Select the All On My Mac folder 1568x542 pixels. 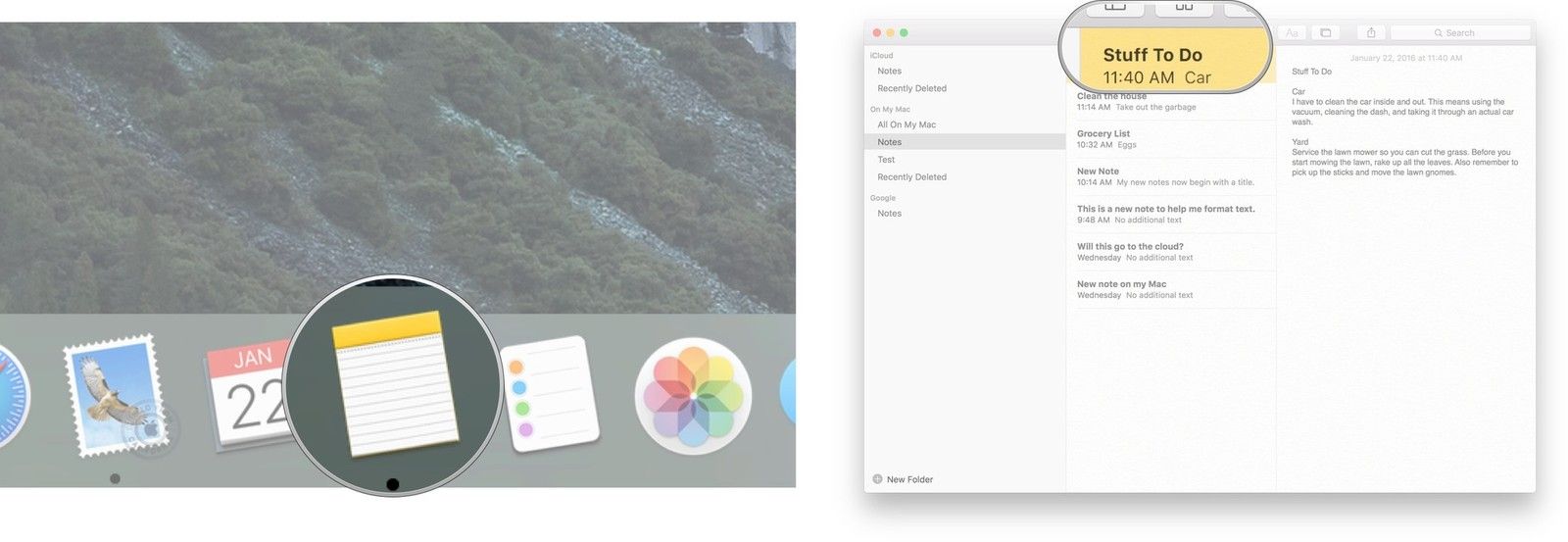point(964,124)
